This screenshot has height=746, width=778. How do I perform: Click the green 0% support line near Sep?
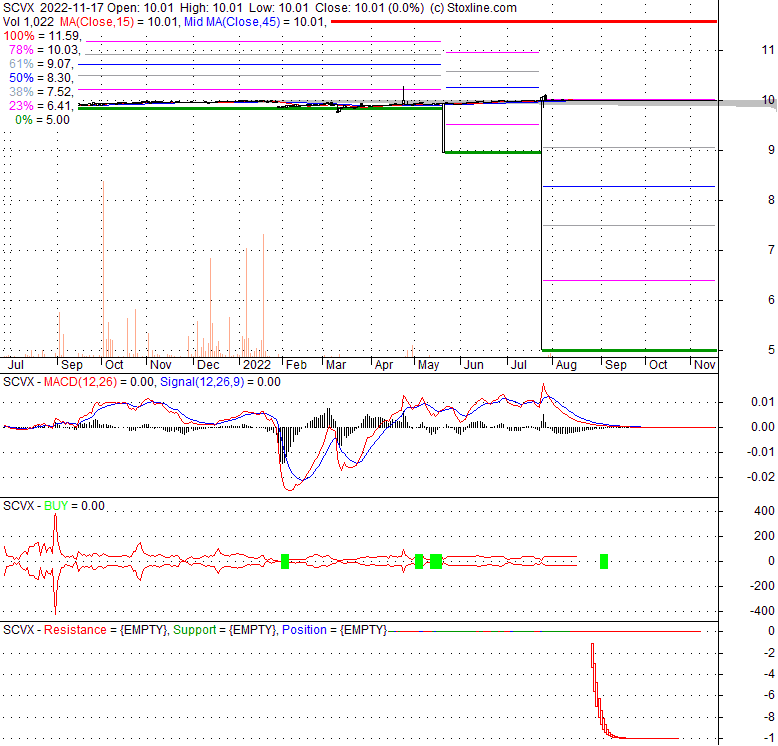(629, 351)
